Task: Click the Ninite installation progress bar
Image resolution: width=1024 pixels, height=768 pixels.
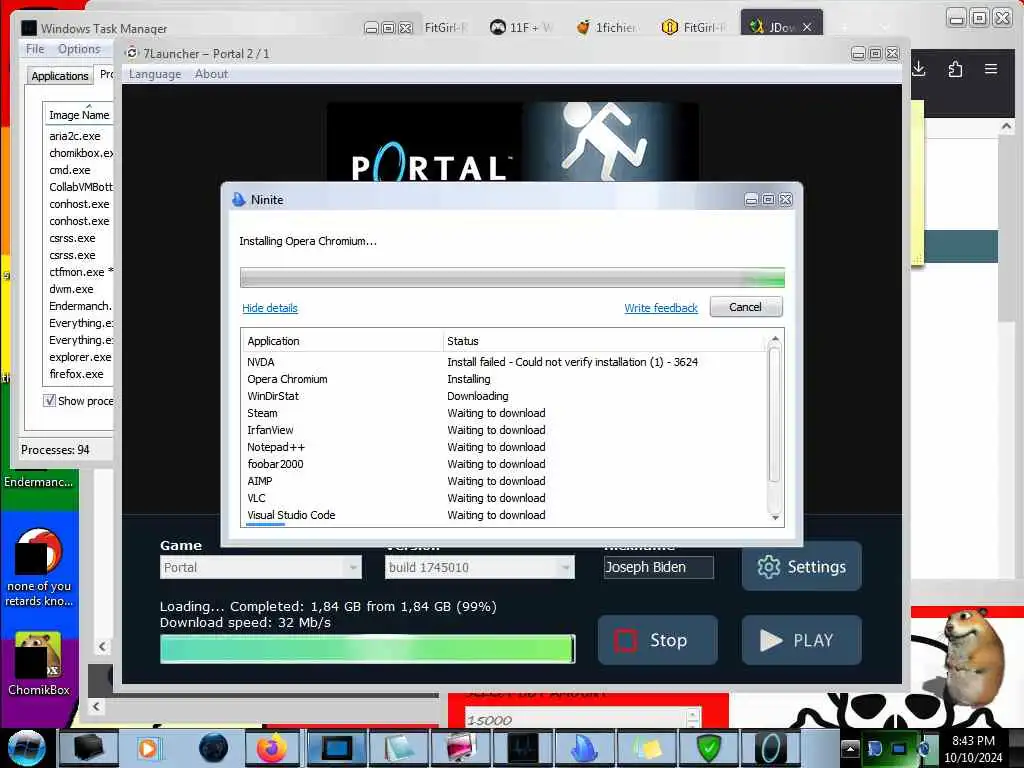Action: (x=513, y=278)
